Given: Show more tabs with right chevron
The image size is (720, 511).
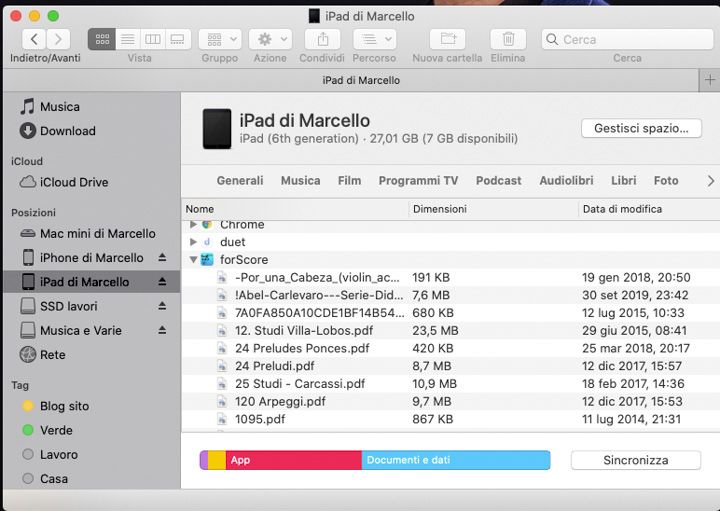Looking at the screenshot, I should click(711, 181).
